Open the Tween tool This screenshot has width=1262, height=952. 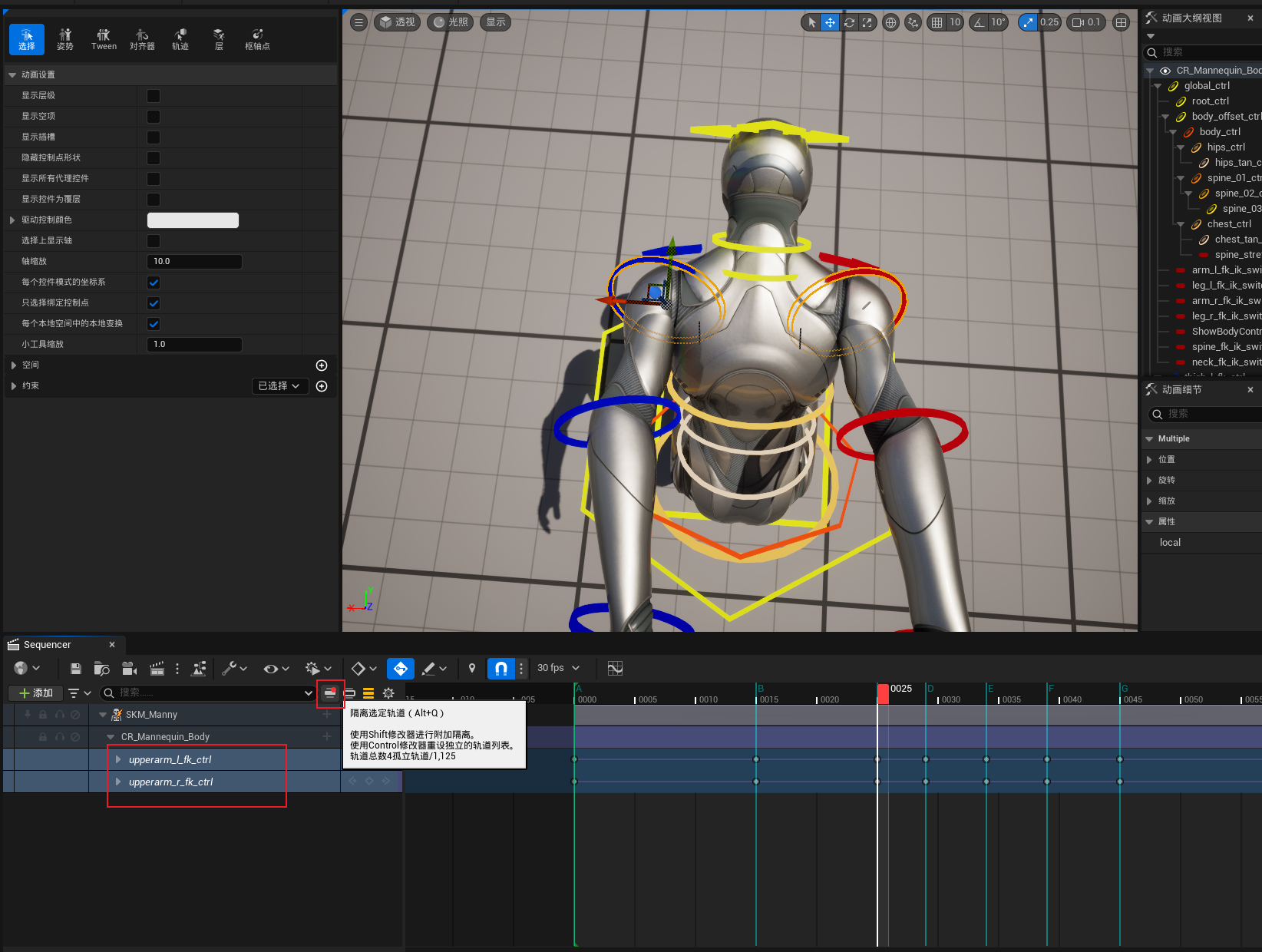pos(104,39)
